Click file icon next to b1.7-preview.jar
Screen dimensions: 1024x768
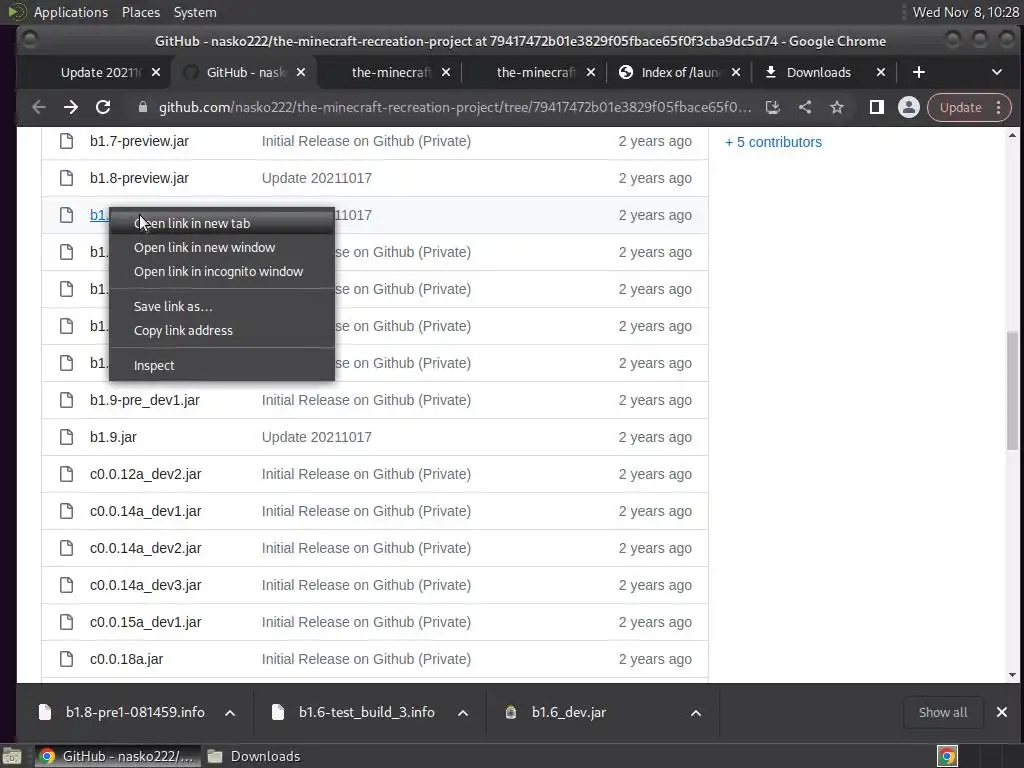coord(67,141)
